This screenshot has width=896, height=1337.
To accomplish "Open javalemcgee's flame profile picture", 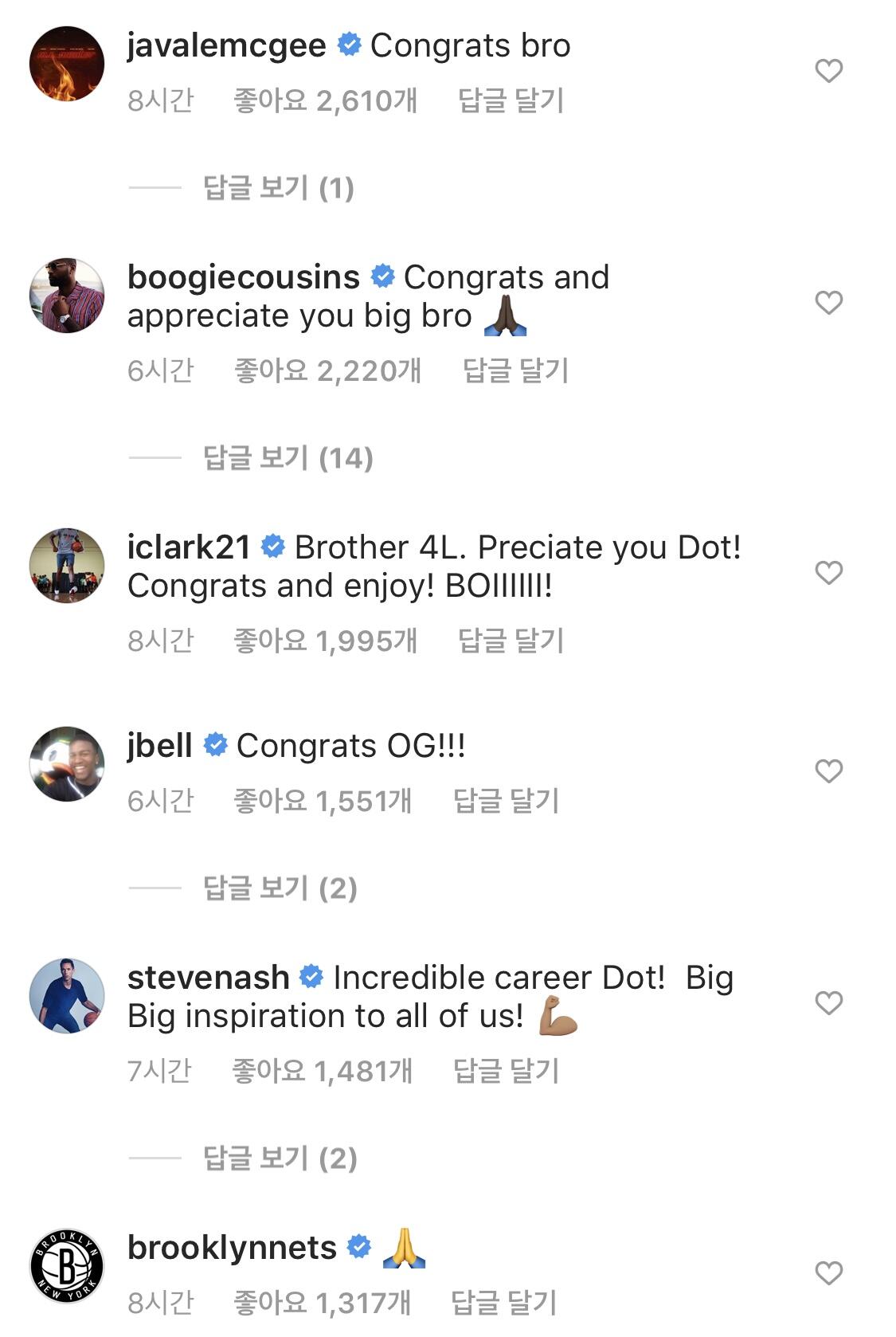I will [x=67, y=64].
